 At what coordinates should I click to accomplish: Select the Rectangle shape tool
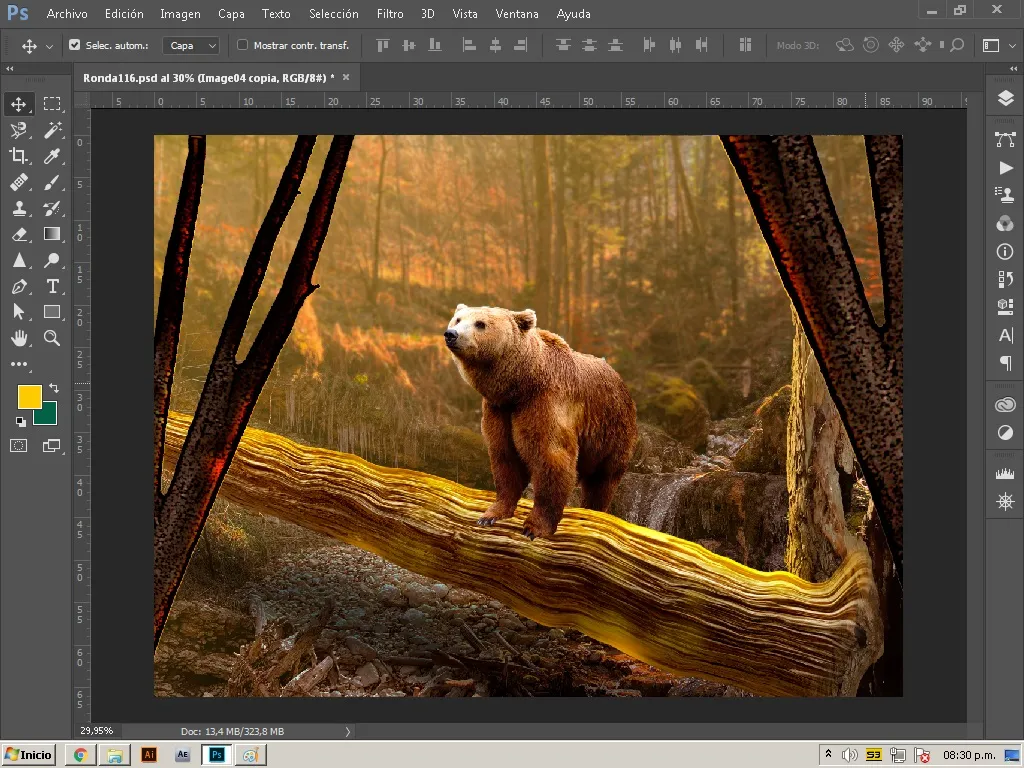pos(52,312)
